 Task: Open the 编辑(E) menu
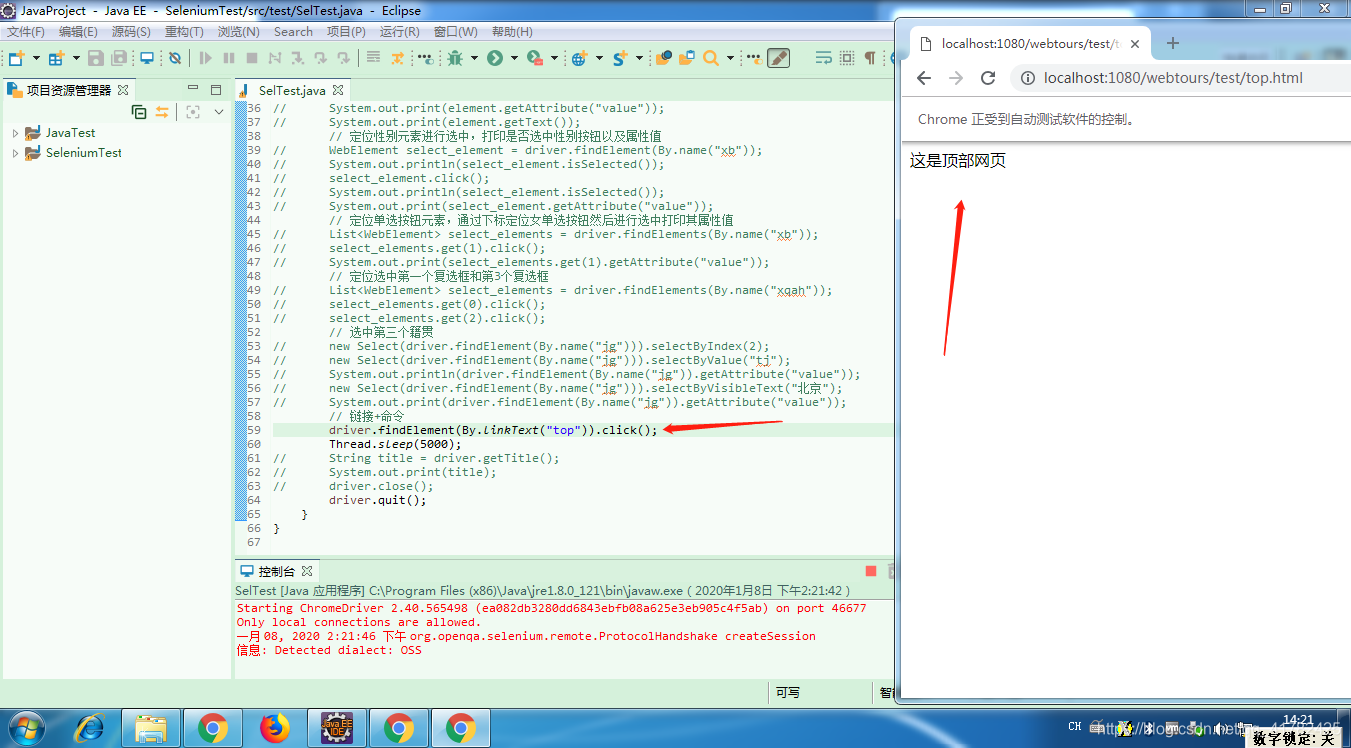tap(78, 32)
